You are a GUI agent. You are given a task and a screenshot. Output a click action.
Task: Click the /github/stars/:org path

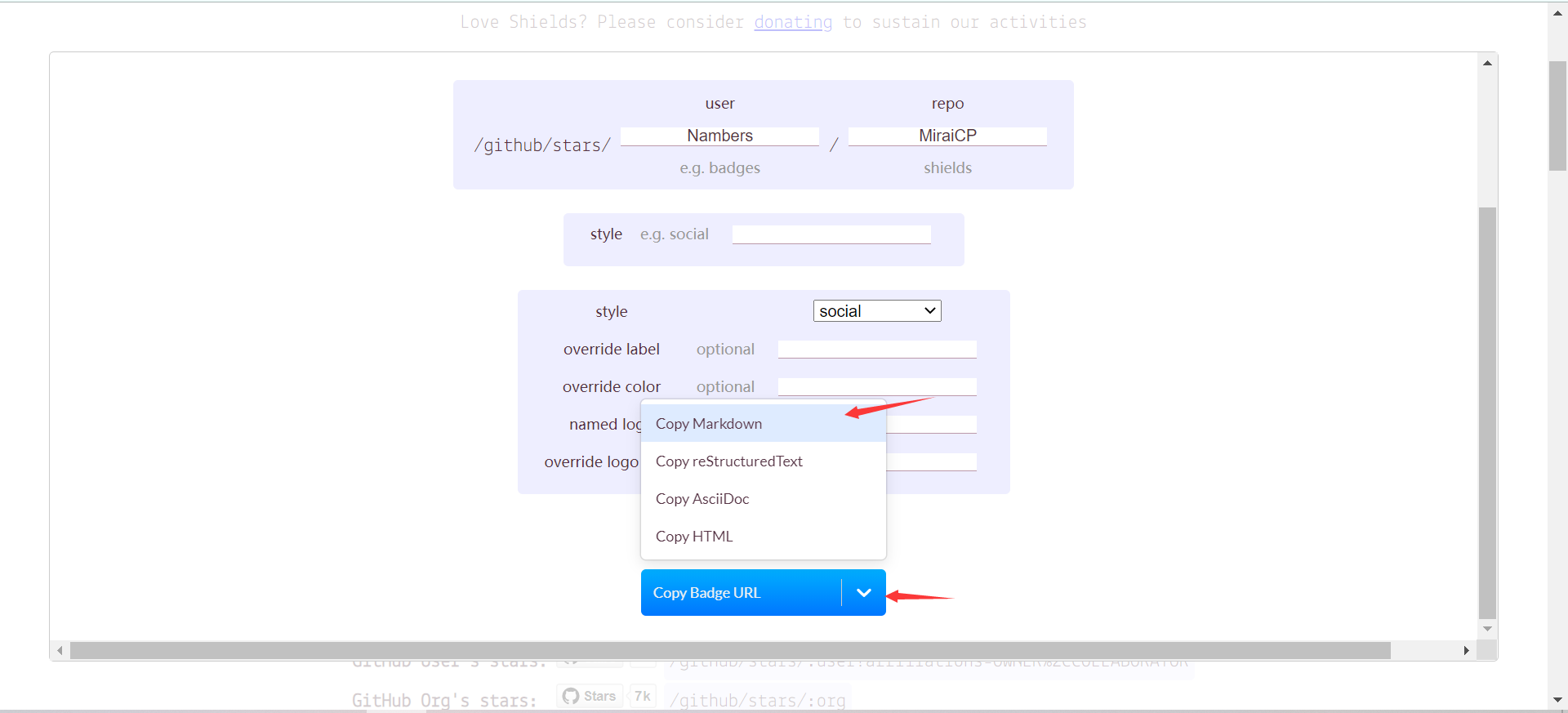[x=758, y=701]
